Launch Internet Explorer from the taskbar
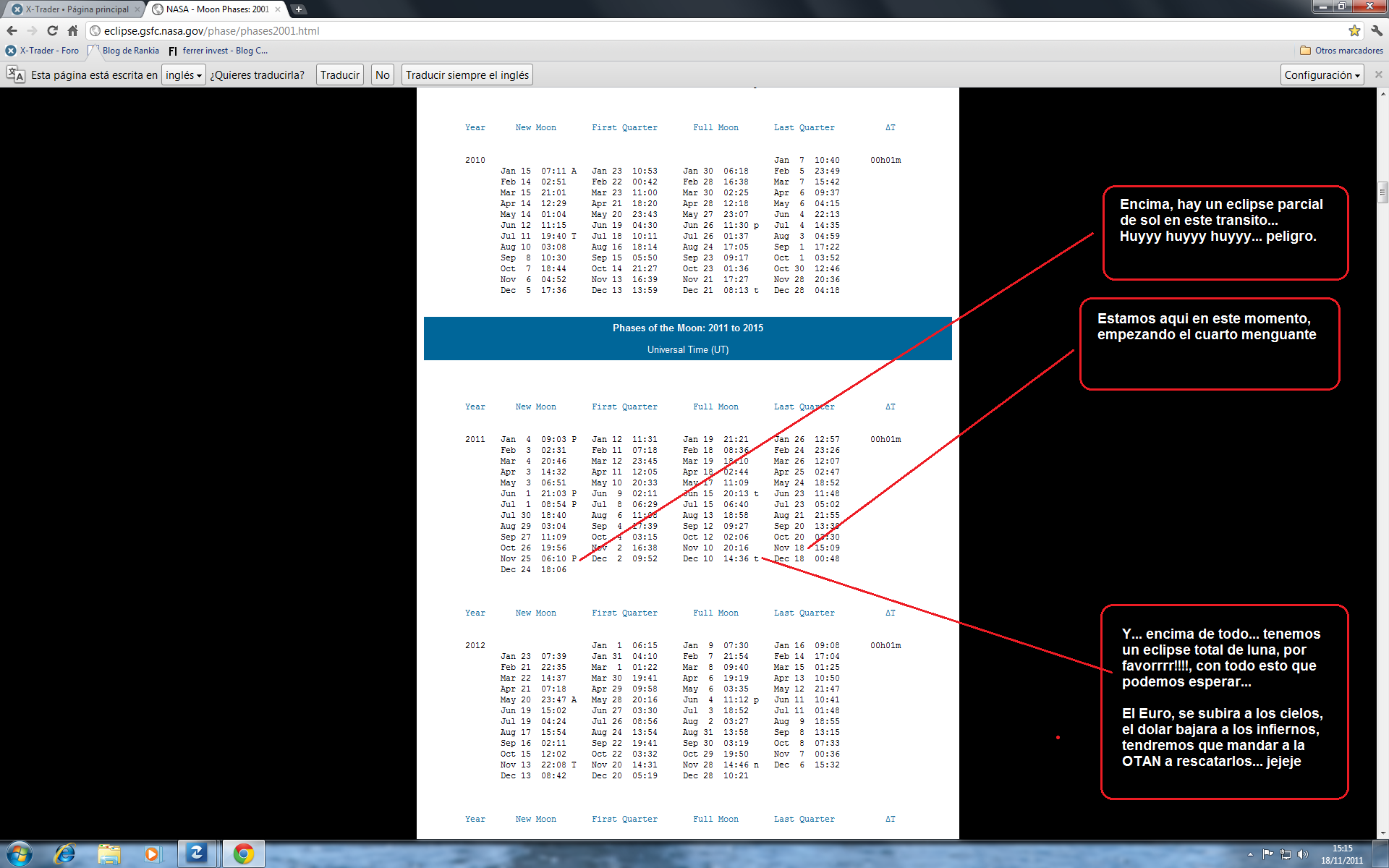The height and width of the screenshot is (868, 1389). pos(64,854)
